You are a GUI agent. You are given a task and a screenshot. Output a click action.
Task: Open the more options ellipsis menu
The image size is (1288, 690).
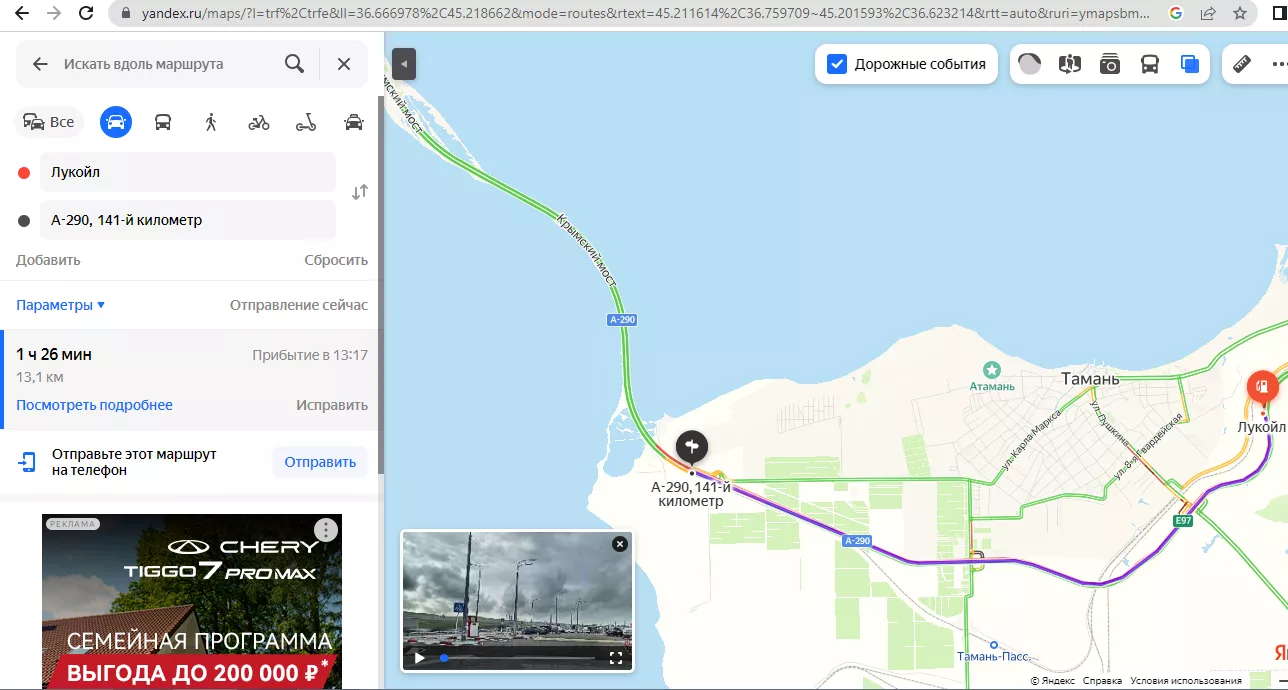(1279, 64)
